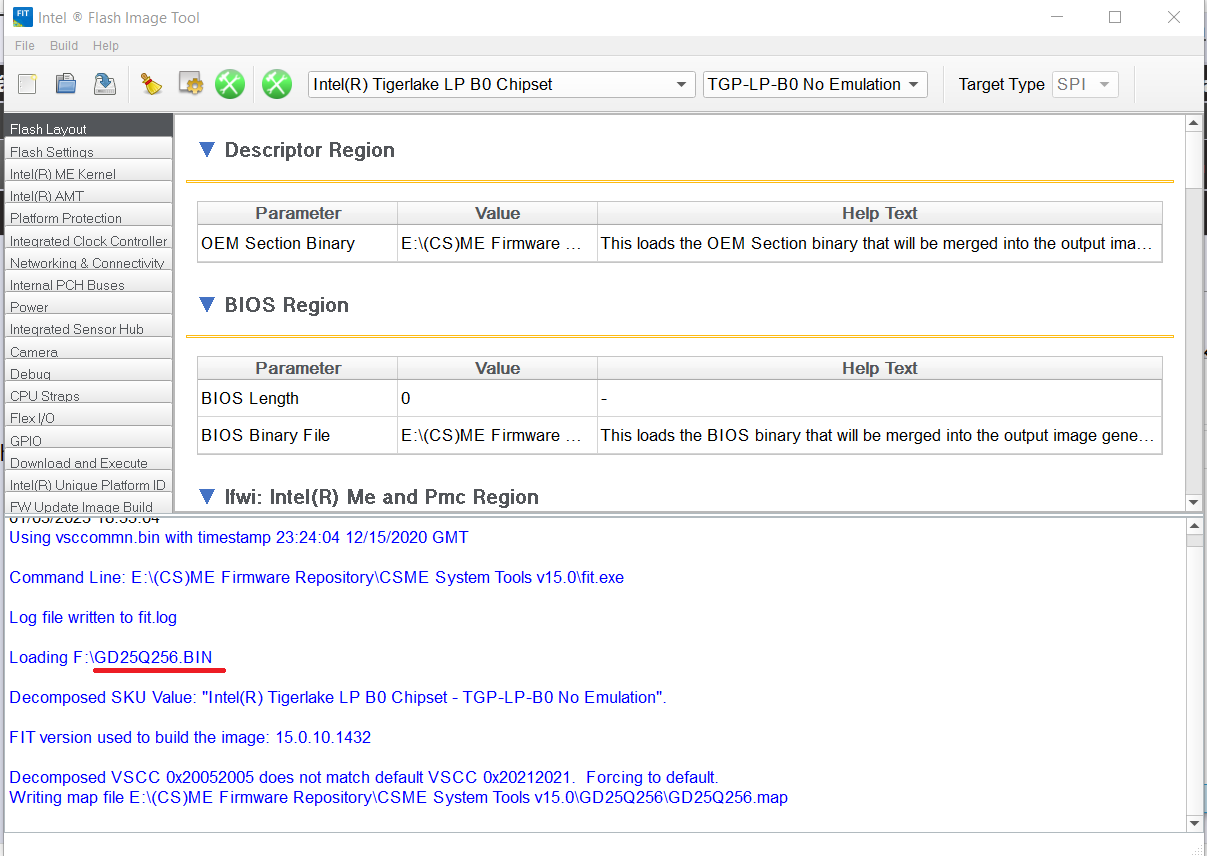The height and width of the screenshot is (856, 1207).
Task: Select the FW Update Image Build tab
Action: [87, 504]
